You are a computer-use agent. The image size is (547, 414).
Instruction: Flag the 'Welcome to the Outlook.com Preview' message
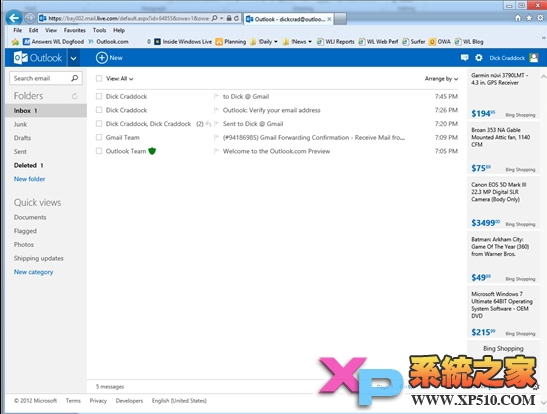coord(216,151)
